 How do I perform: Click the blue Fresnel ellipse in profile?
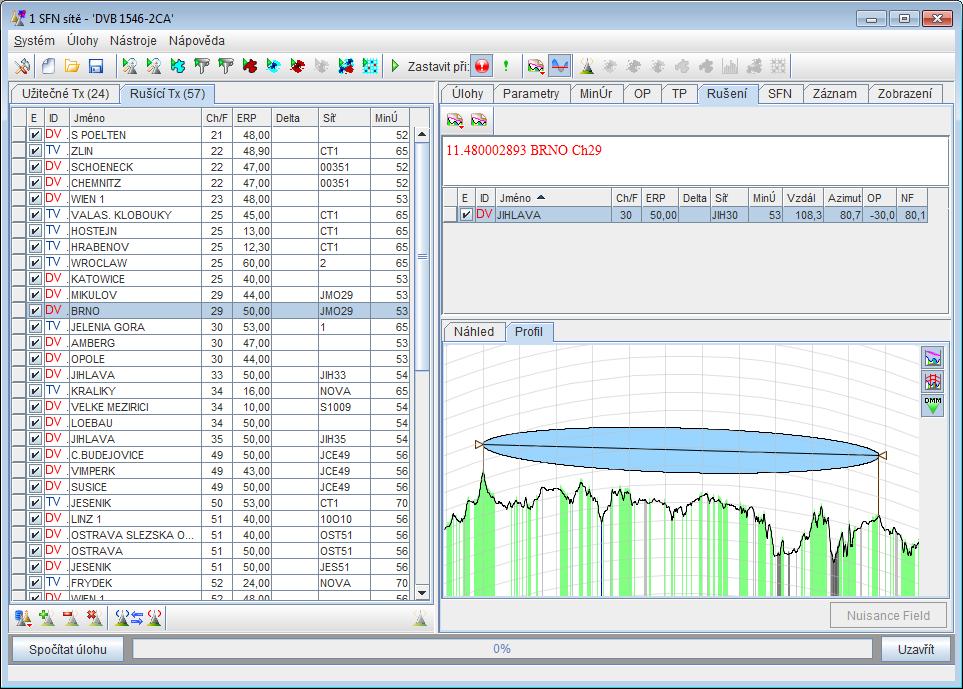click(680, 450)
